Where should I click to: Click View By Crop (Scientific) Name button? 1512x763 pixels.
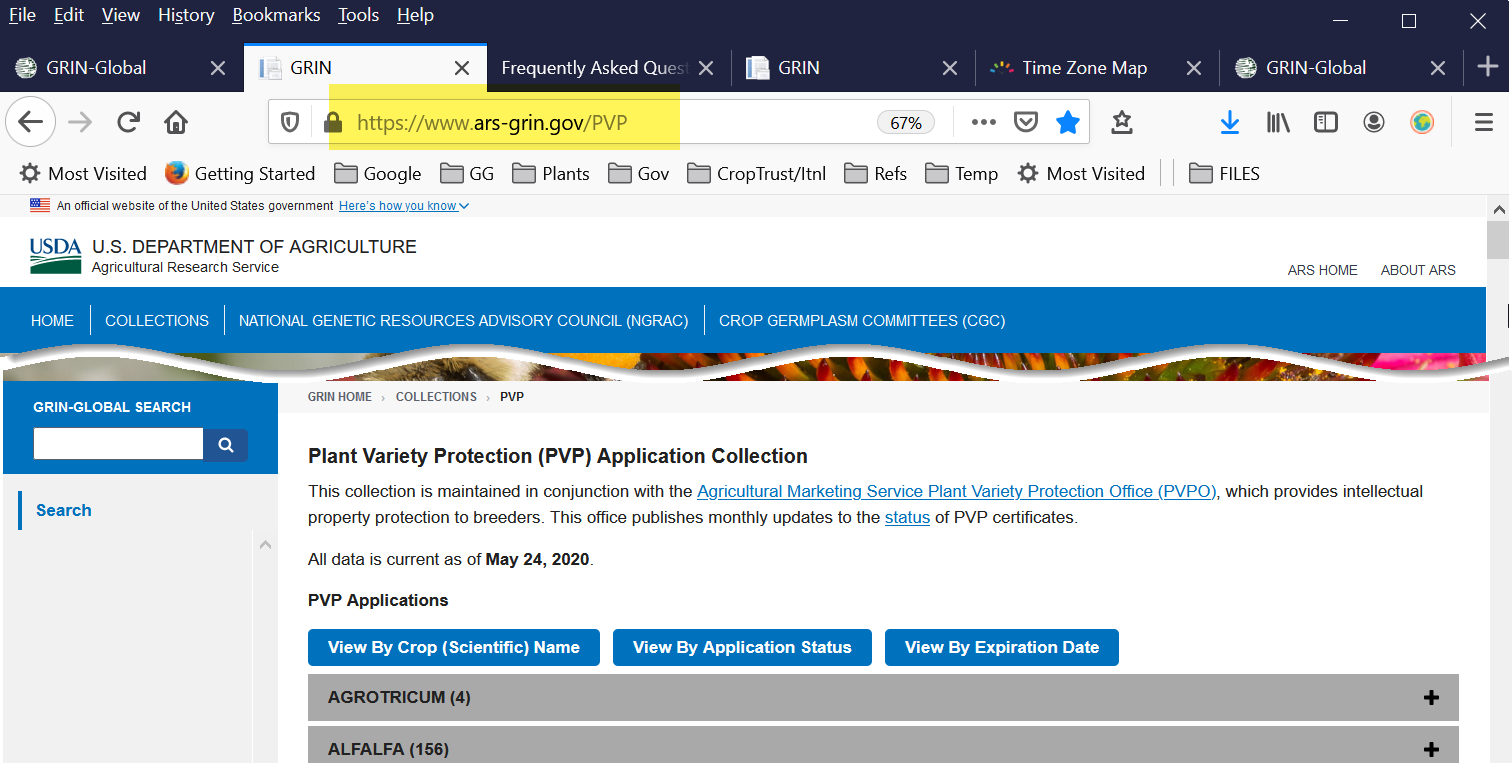[x=454, y=647]
